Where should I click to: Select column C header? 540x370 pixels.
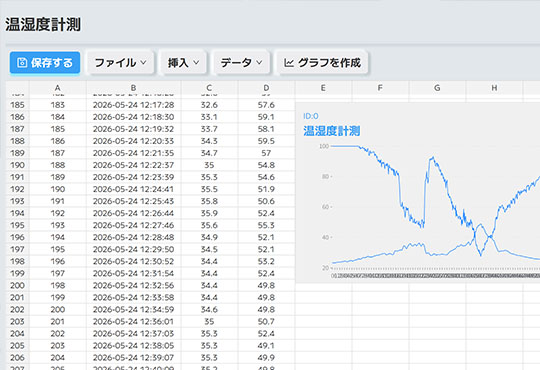pos(209,88)
